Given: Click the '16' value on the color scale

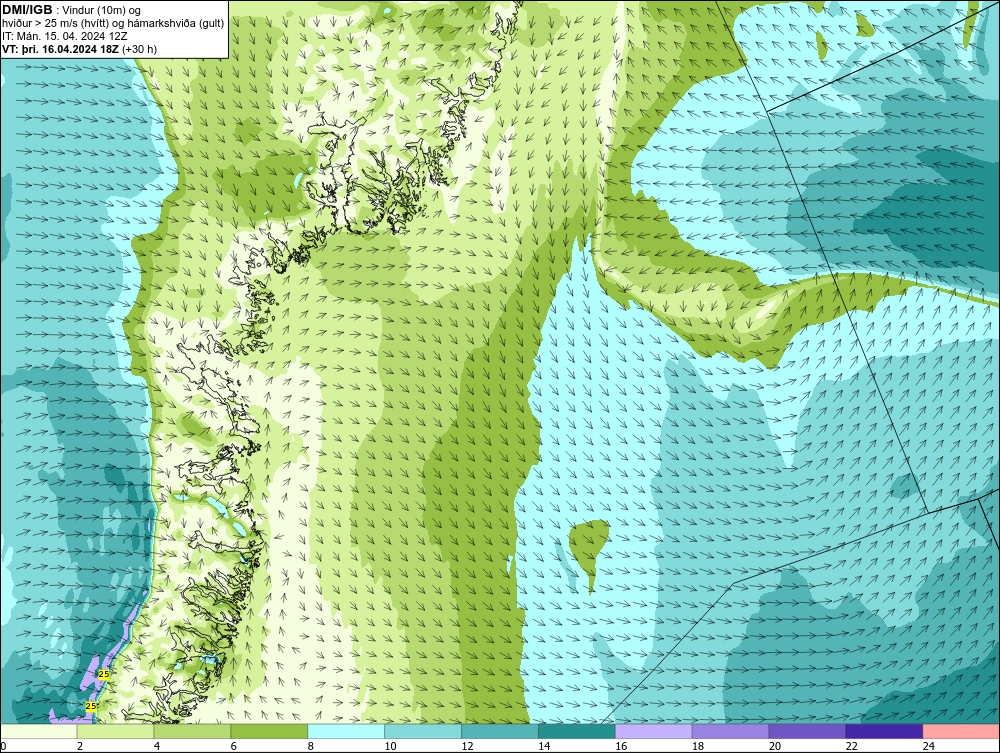Looking at the screenshot, I should tap(621, 746).
